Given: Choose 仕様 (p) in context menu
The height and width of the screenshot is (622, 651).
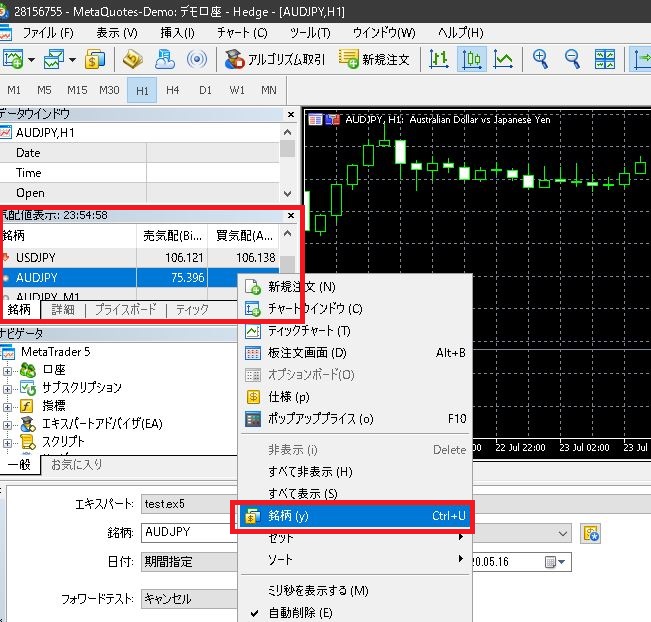Looking at the screenshot, I should pyautogui.click(x=356, y=397).
